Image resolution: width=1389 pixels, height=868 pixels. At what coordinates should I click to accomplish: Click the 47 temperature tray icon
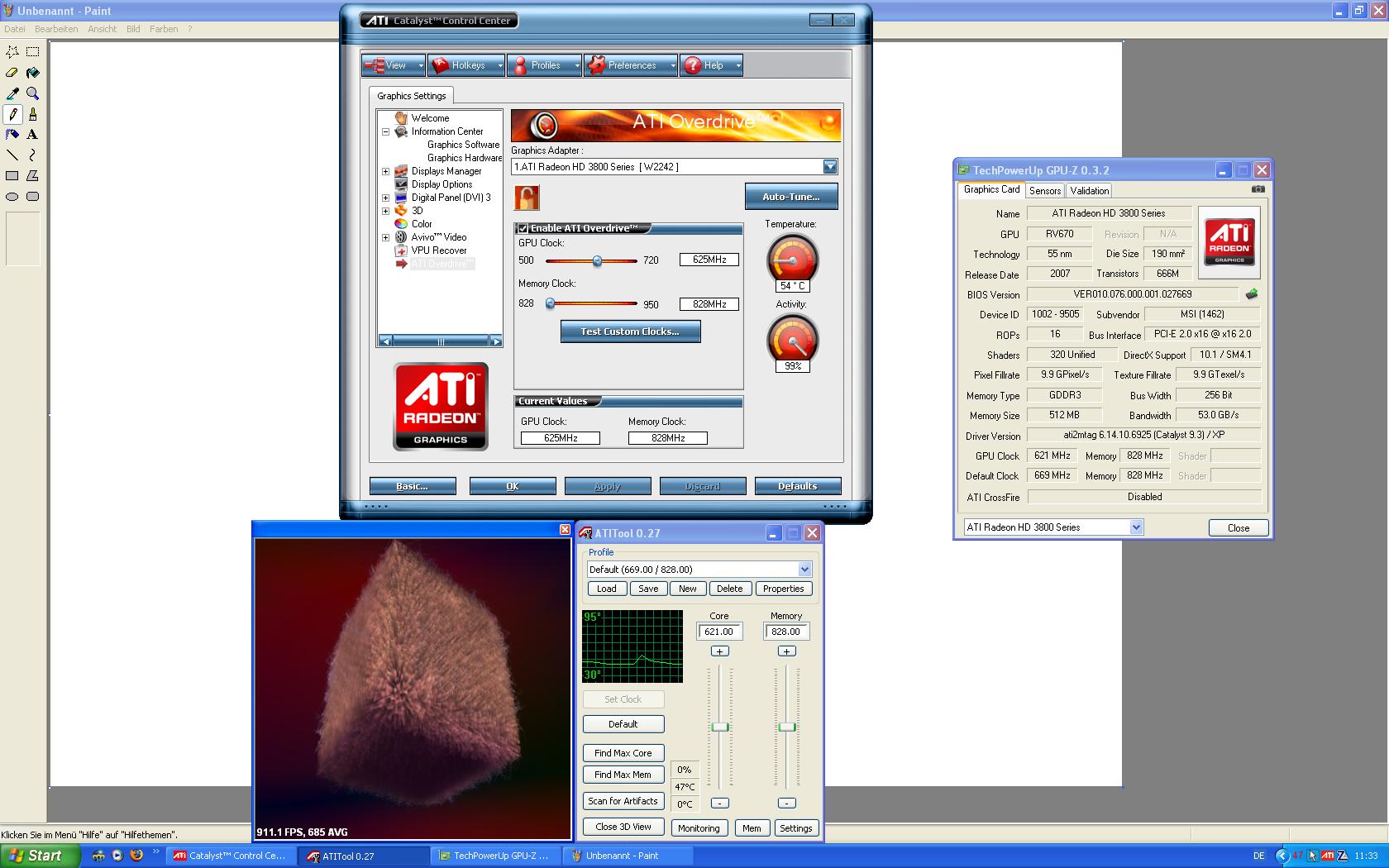tap(1298, 856)
